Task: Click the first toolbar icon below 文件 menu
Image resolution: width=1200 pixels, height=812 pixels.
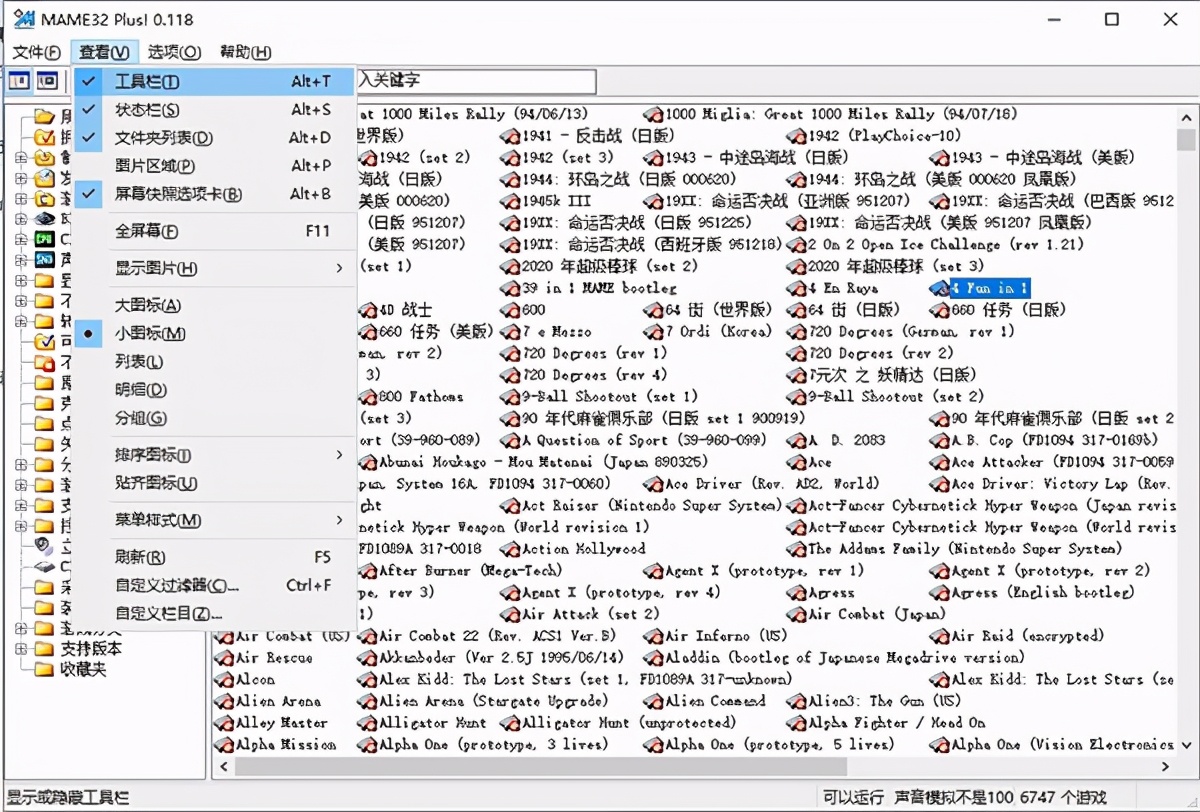Action: [19, 81]
